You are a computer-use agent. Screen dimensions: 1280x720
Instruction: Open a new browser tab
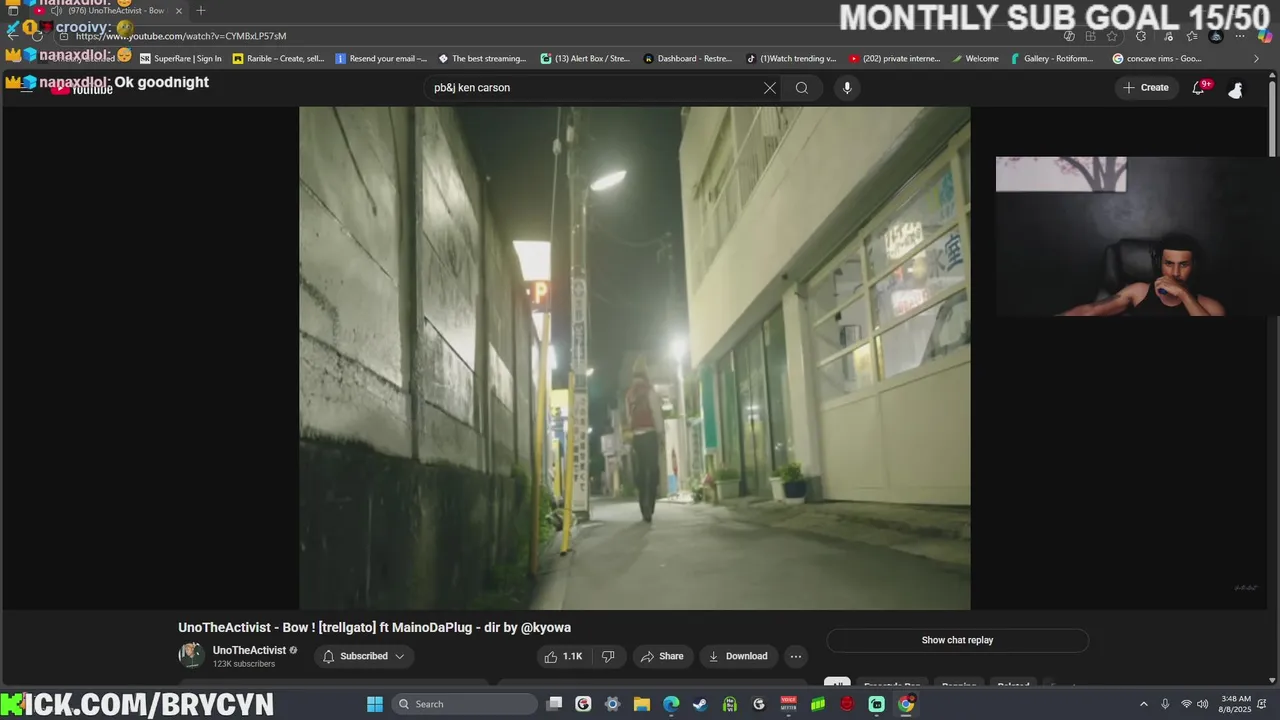pos(201,11)
